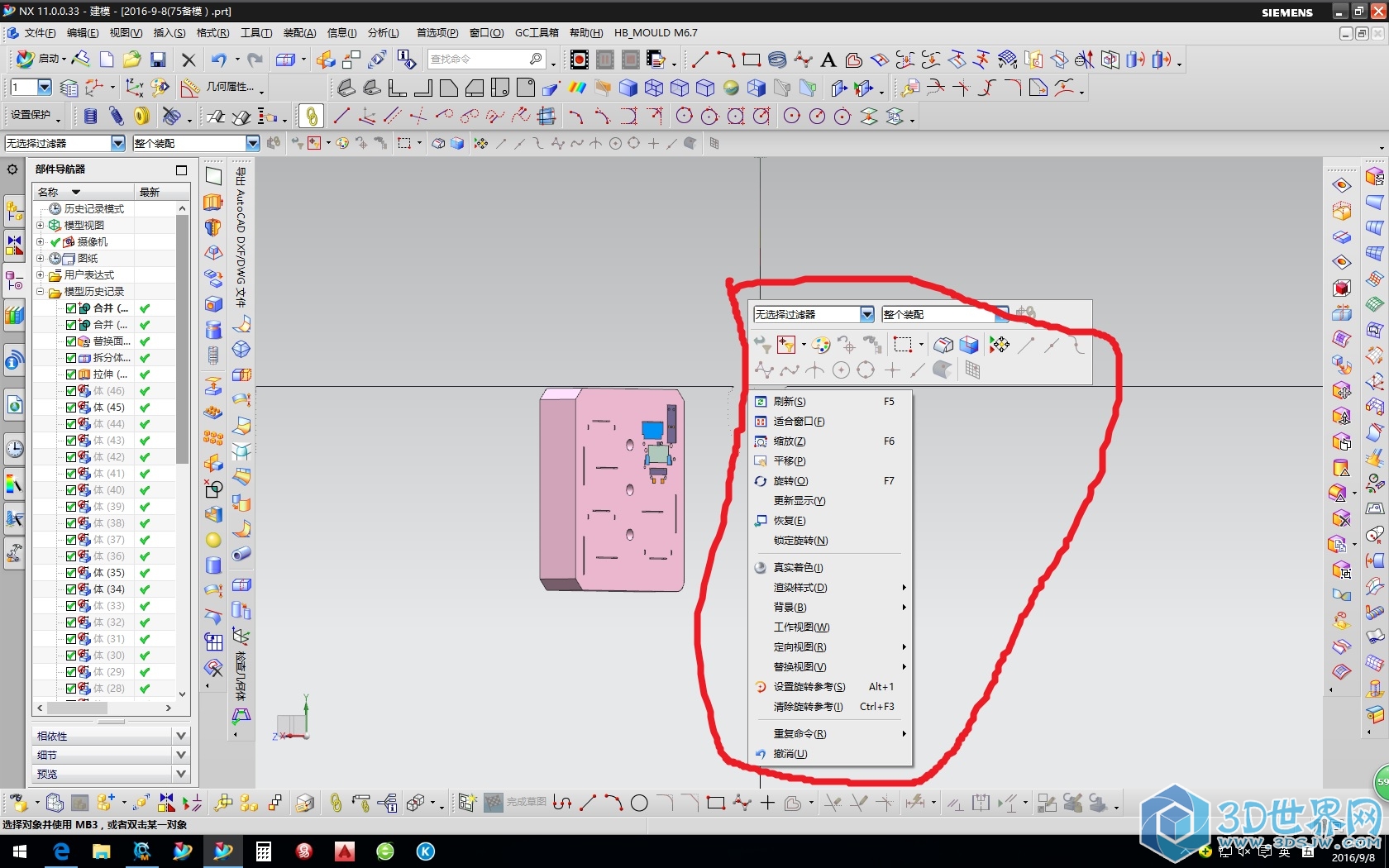This screenshot has width=1389, height=868.
Task: Open Microsoft Edge in the Windows taskbar
Action: tap(61, 851)
